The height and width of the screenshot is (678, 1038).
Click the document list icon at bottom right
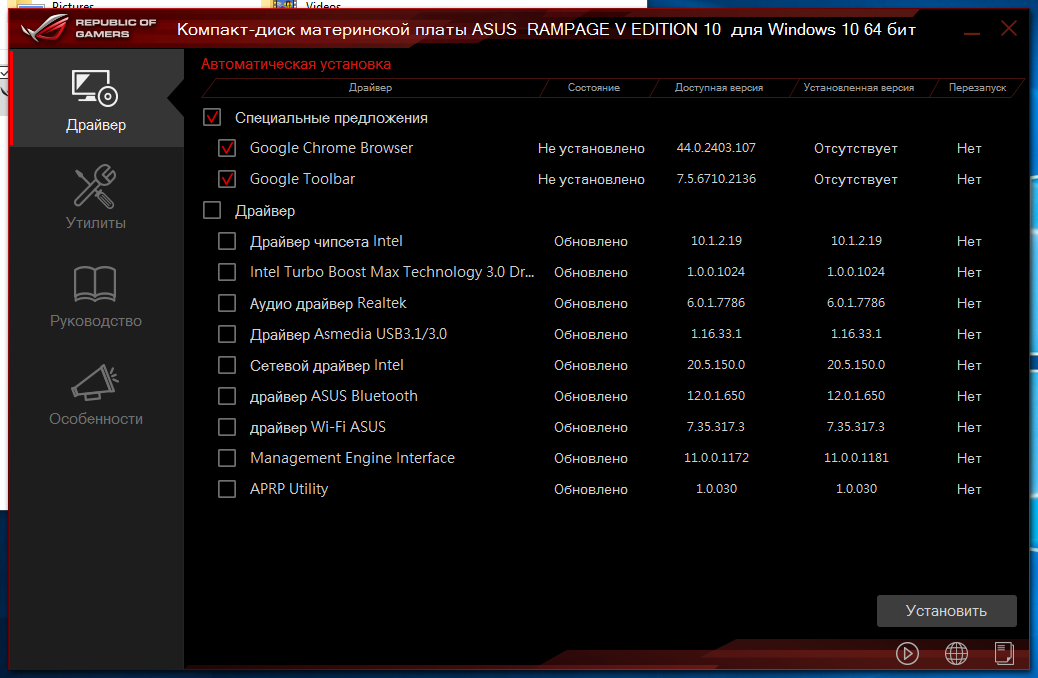pos(1004,653)
